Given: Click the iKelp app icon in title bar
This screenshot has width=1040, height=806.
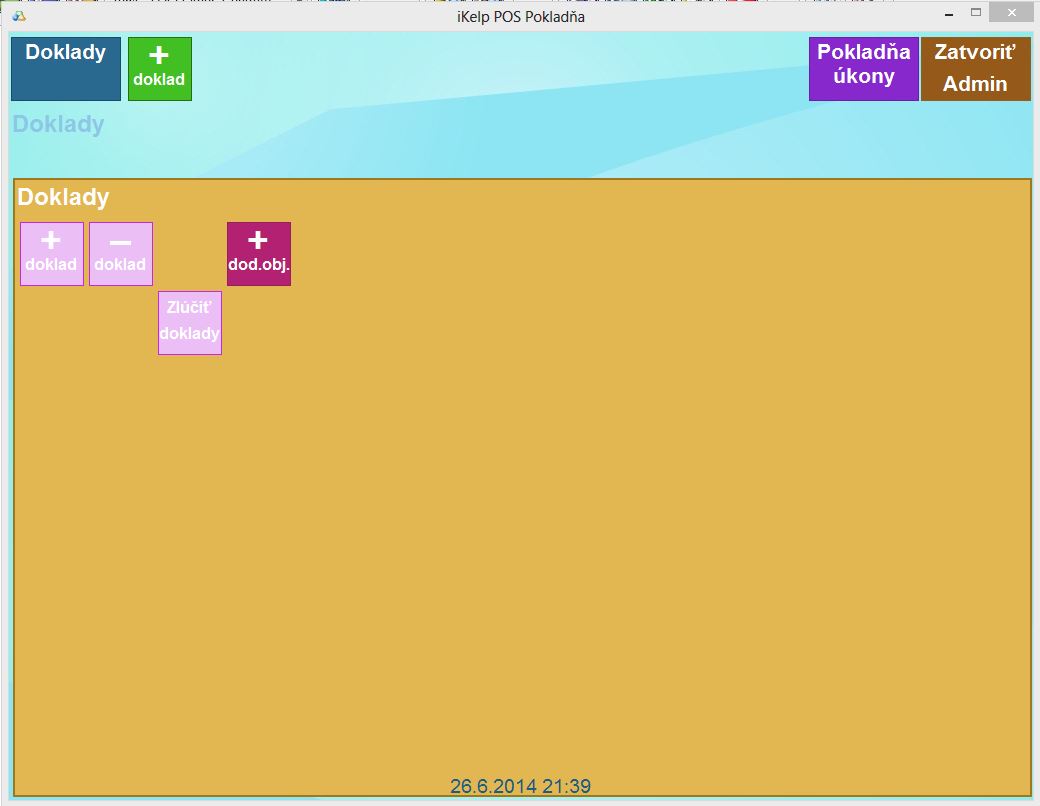Looking at the screenshot, I should [18, 16].
